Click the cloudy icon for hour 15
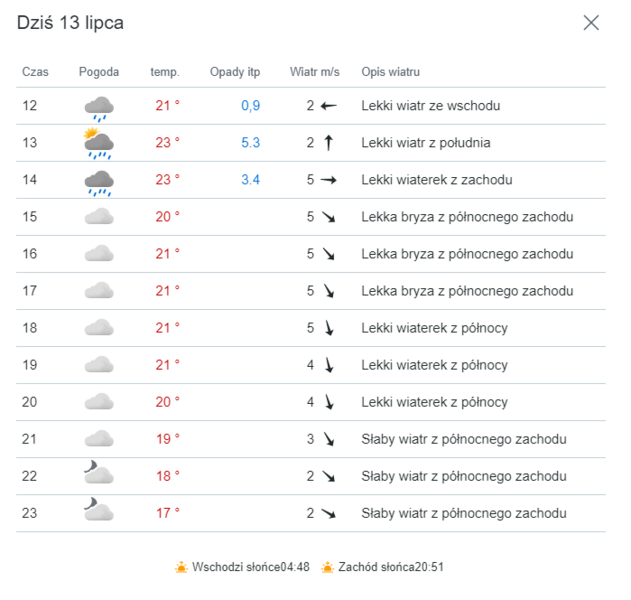 tap(99, 217)
